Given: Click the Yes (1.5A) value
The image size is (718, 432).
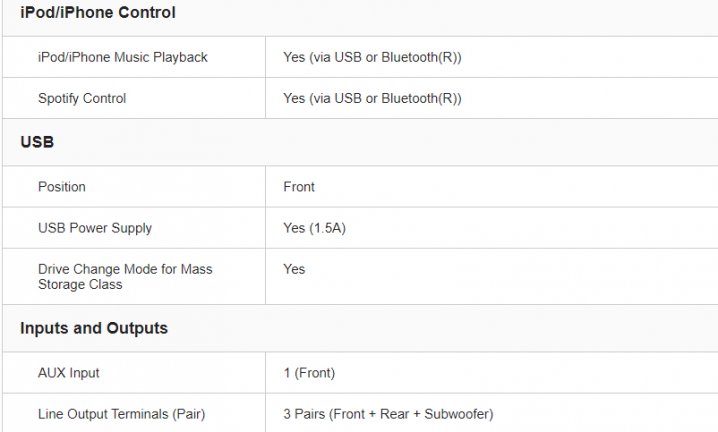Looking at the screenshot, I should click(315, 228).
